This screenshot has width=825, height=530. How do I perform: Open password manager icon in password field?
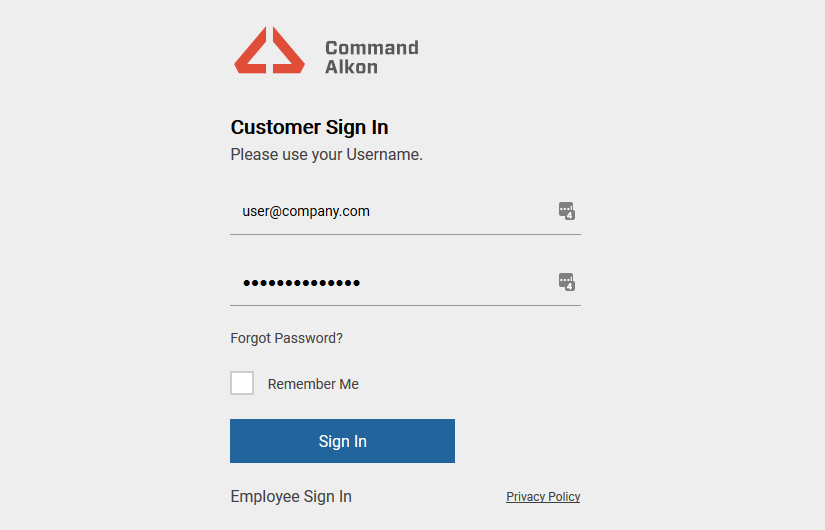[x=567, y=282]
